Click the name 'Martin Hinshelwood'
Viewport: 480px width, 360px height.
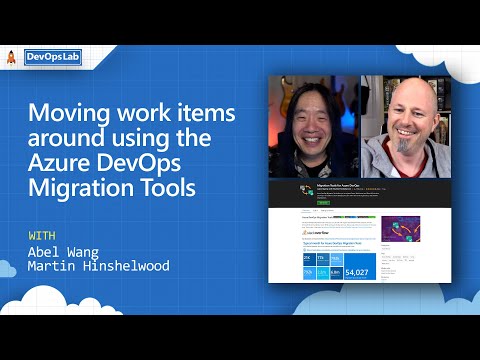pyautogui.click(x=99, y=266)
